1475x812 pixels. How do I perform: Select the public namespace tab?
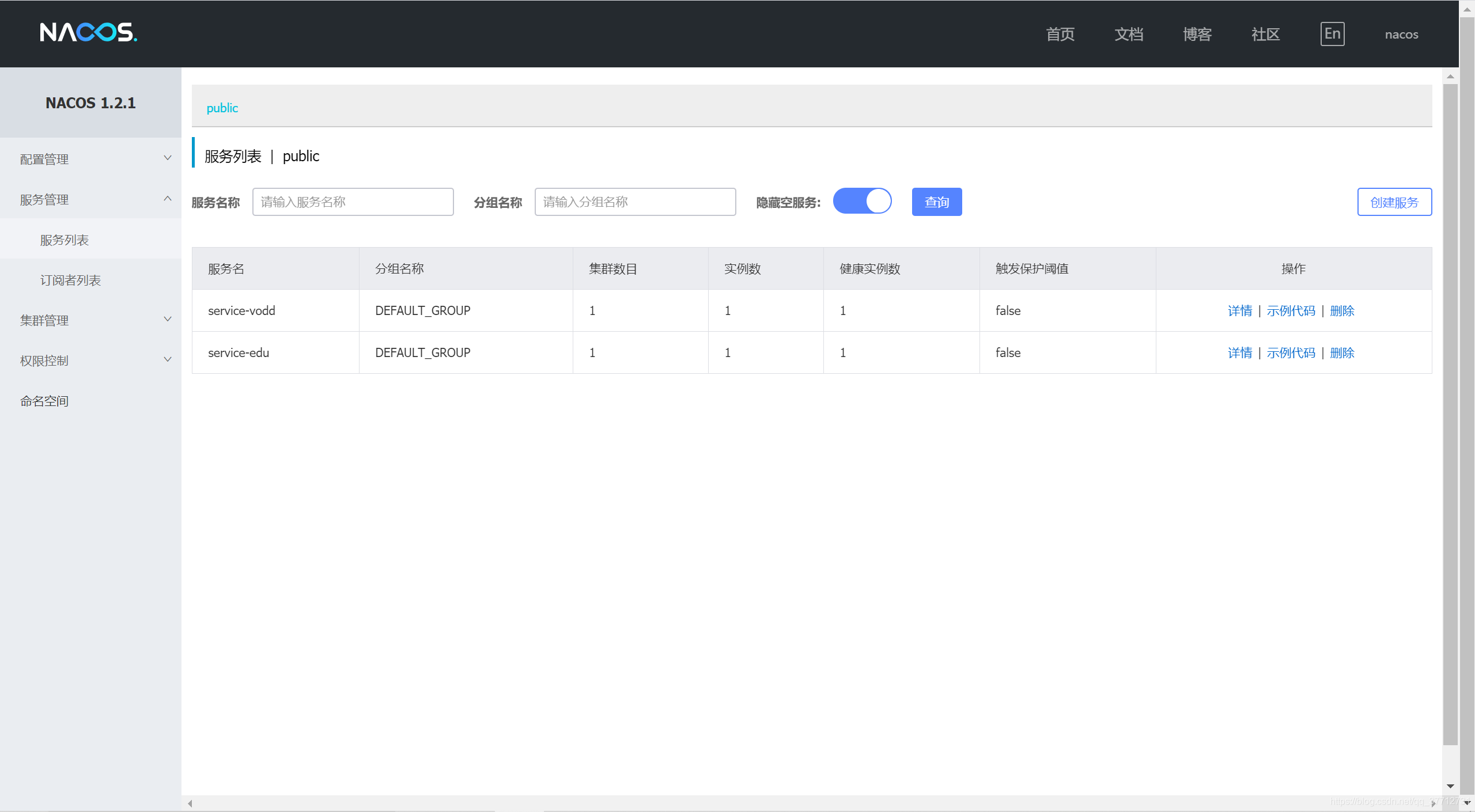pyautogui.click(x=222, y=108)
